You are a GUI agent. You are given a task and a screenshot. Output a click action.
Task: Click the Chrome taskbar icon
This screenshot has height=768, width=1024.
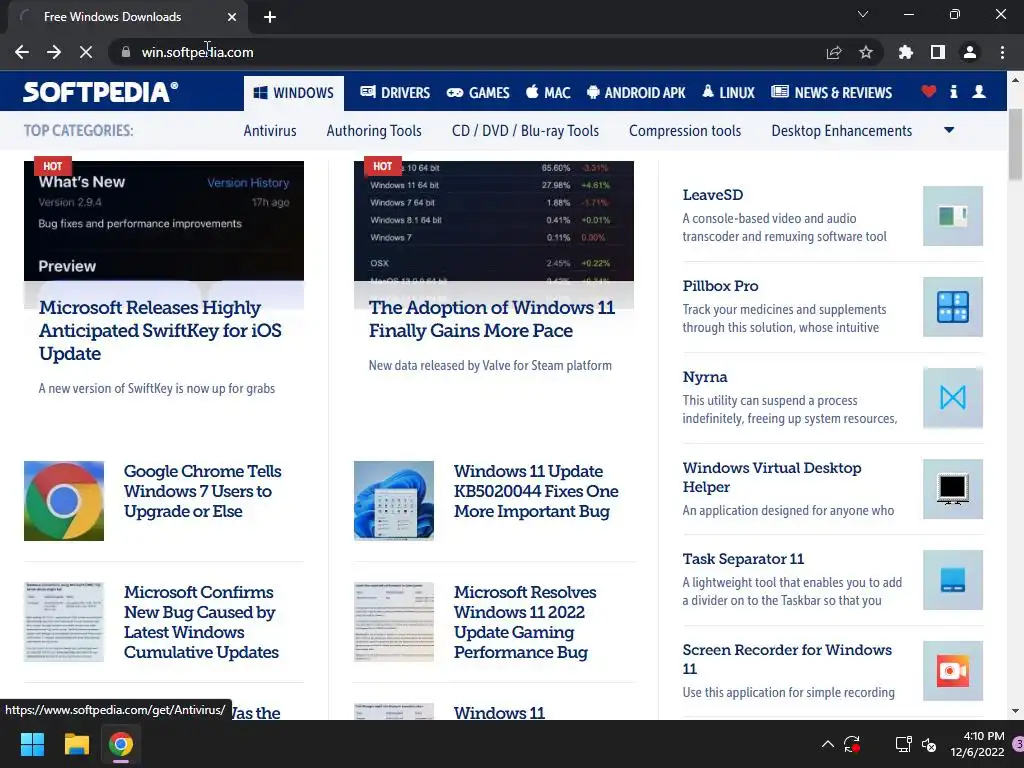121,744
